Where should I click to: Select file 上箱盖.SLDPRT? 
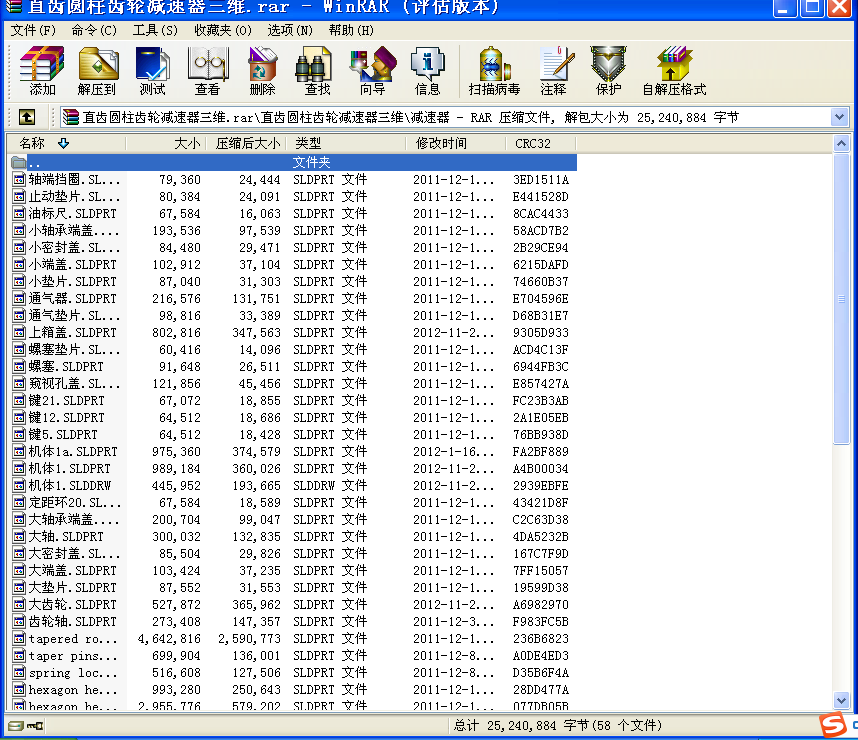pyautogui.click(x=72, y=332)
